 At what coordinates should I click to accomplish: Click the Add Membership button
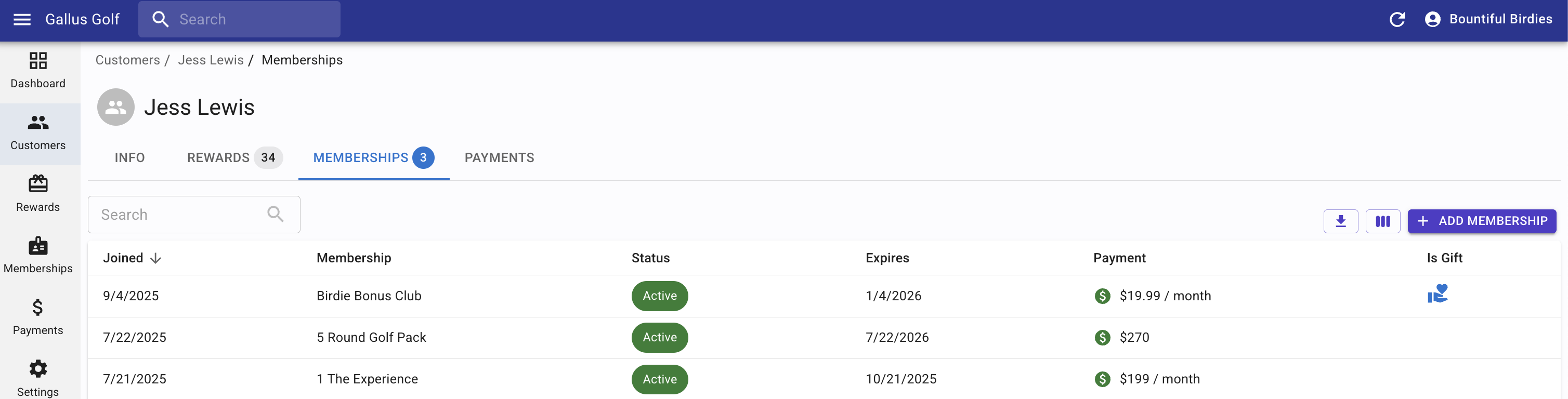pyautogui.click(x=1481, y=221)
